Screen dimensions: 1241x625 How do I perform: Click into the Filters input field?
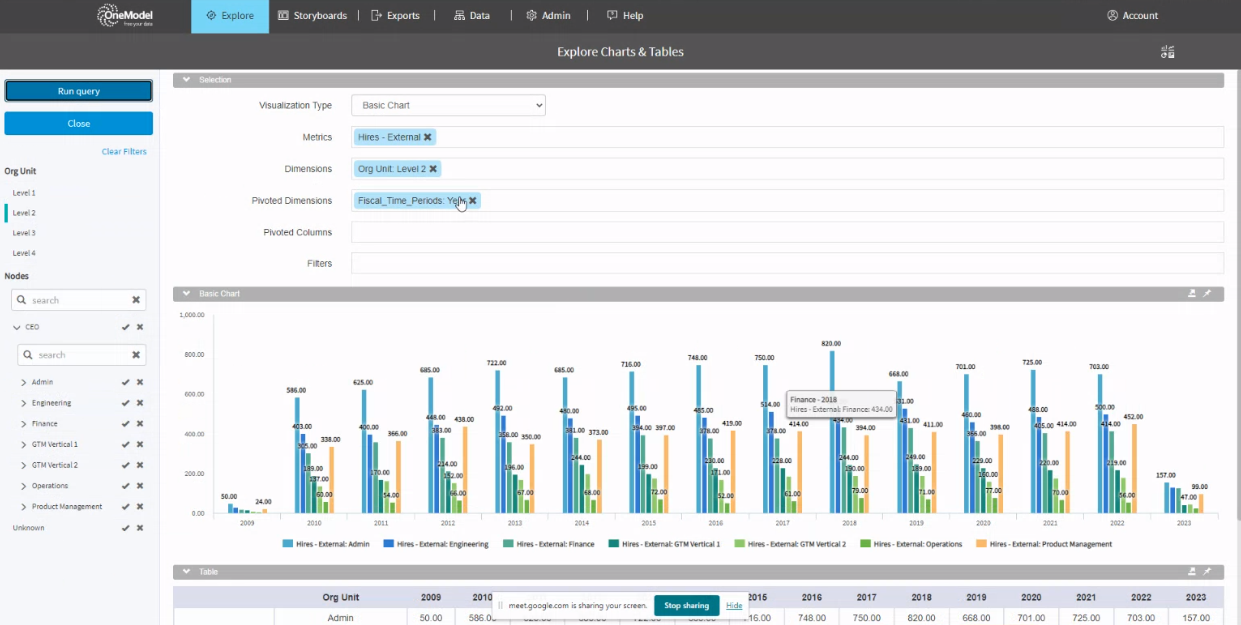tap(787, 263)
